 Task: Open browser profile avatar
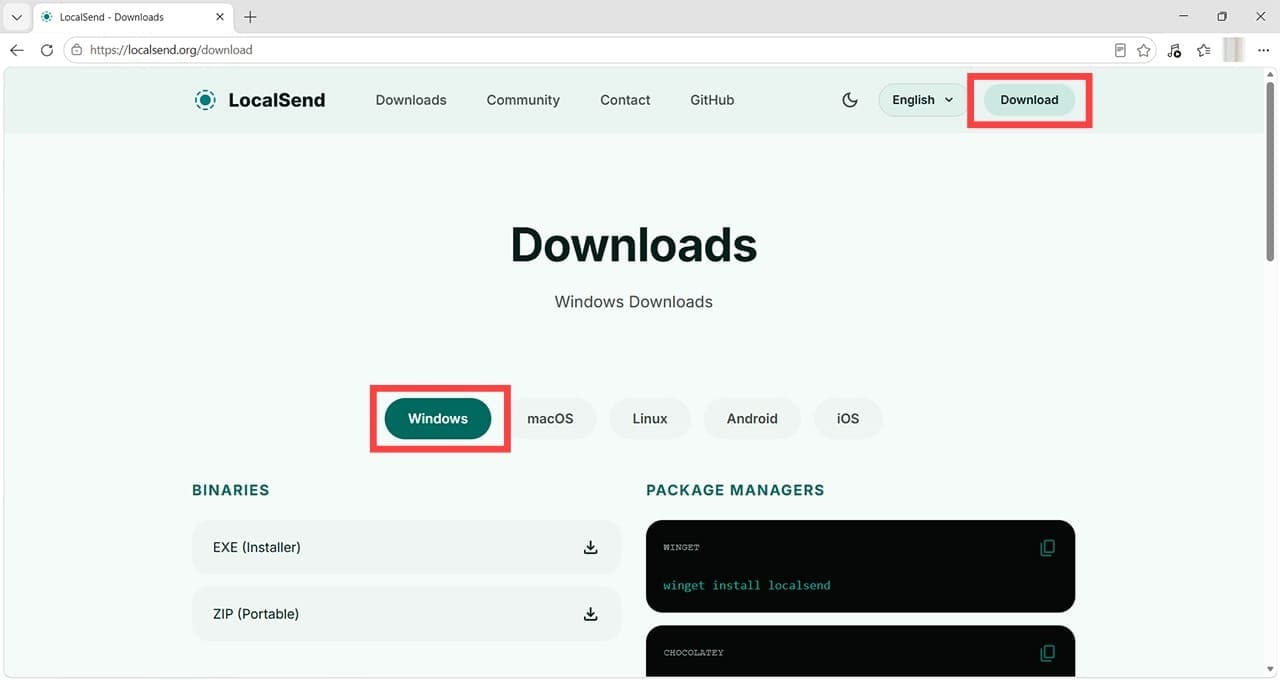point(1233,50)
